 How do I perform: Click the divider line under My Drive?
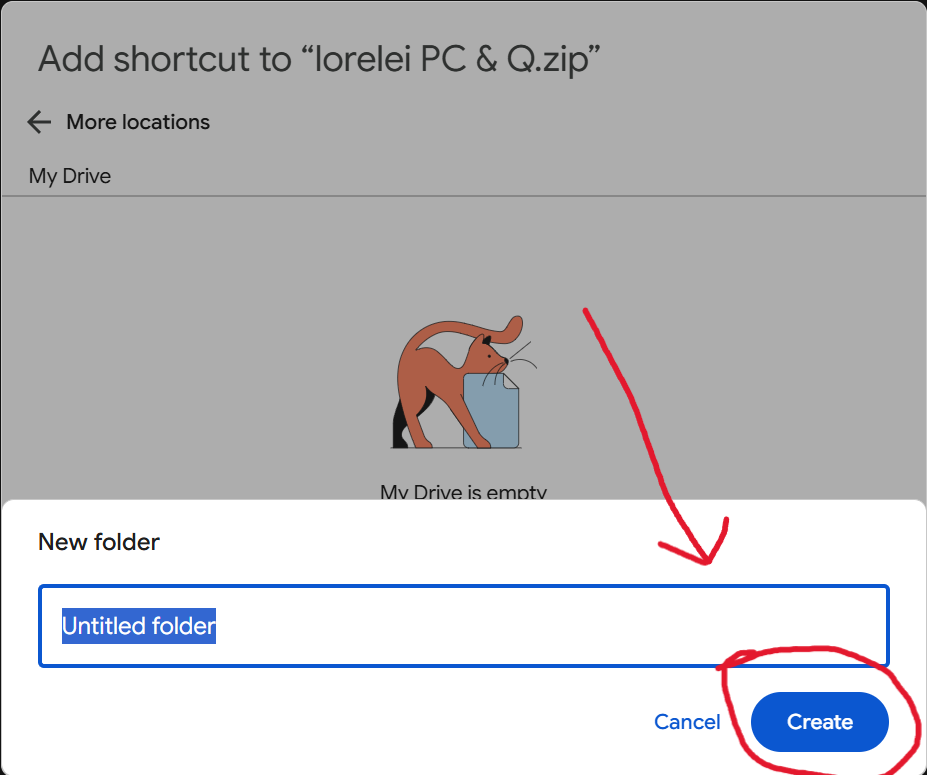click(x=464, y=196)
